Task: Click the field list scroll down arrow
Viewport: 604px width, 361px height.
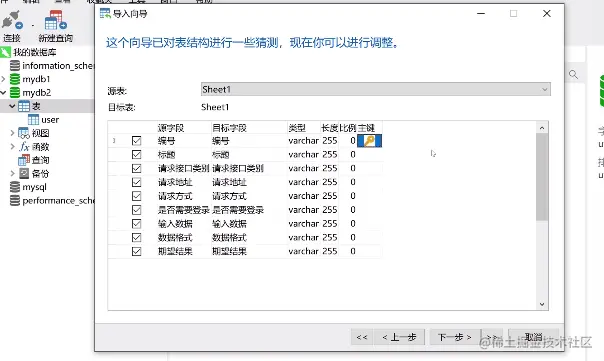Action: point(542,304)
